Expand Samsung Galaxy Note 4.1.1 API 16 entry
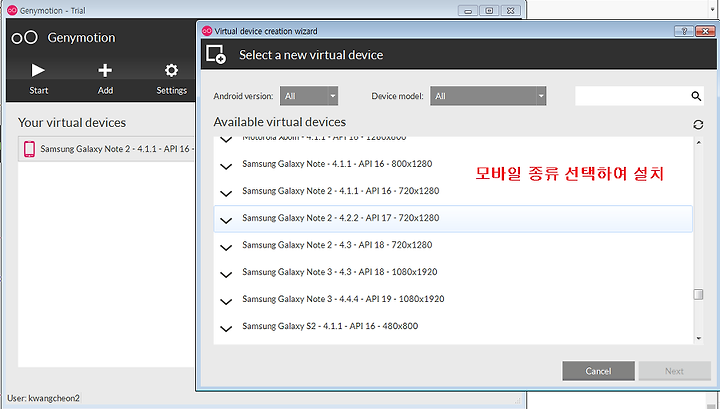720x409 pixels. [226, 166]
